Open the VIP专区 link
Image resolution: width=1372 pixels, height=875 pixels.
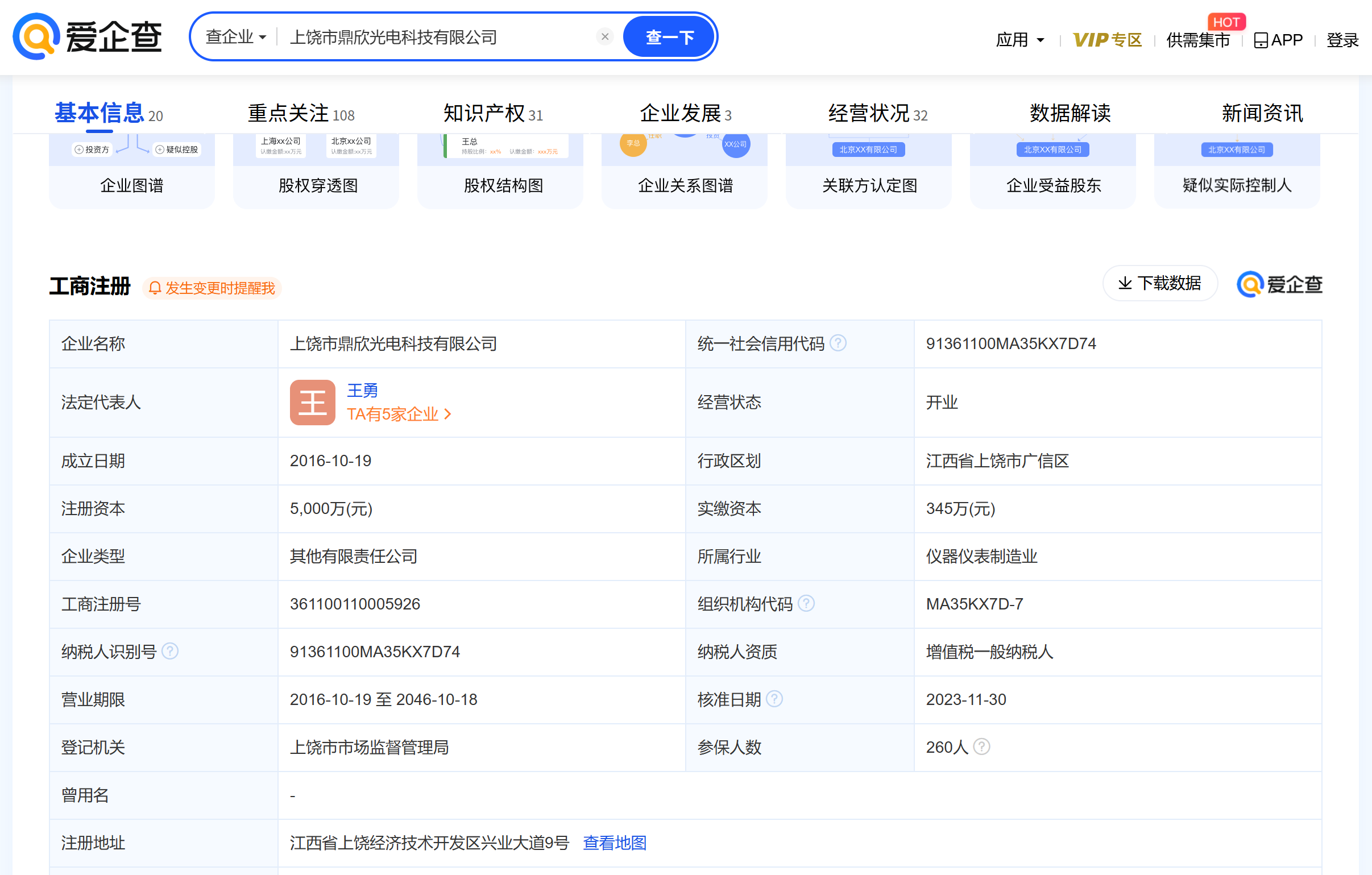pos(1107,40)
